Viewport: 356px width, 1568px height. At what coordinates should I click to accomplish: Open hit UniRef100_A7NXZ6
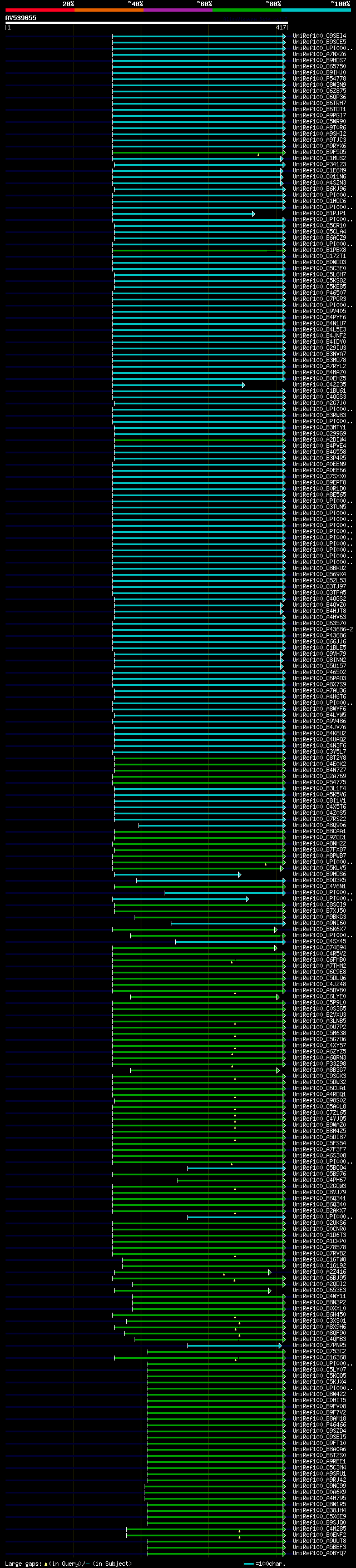tap(319, 54)
